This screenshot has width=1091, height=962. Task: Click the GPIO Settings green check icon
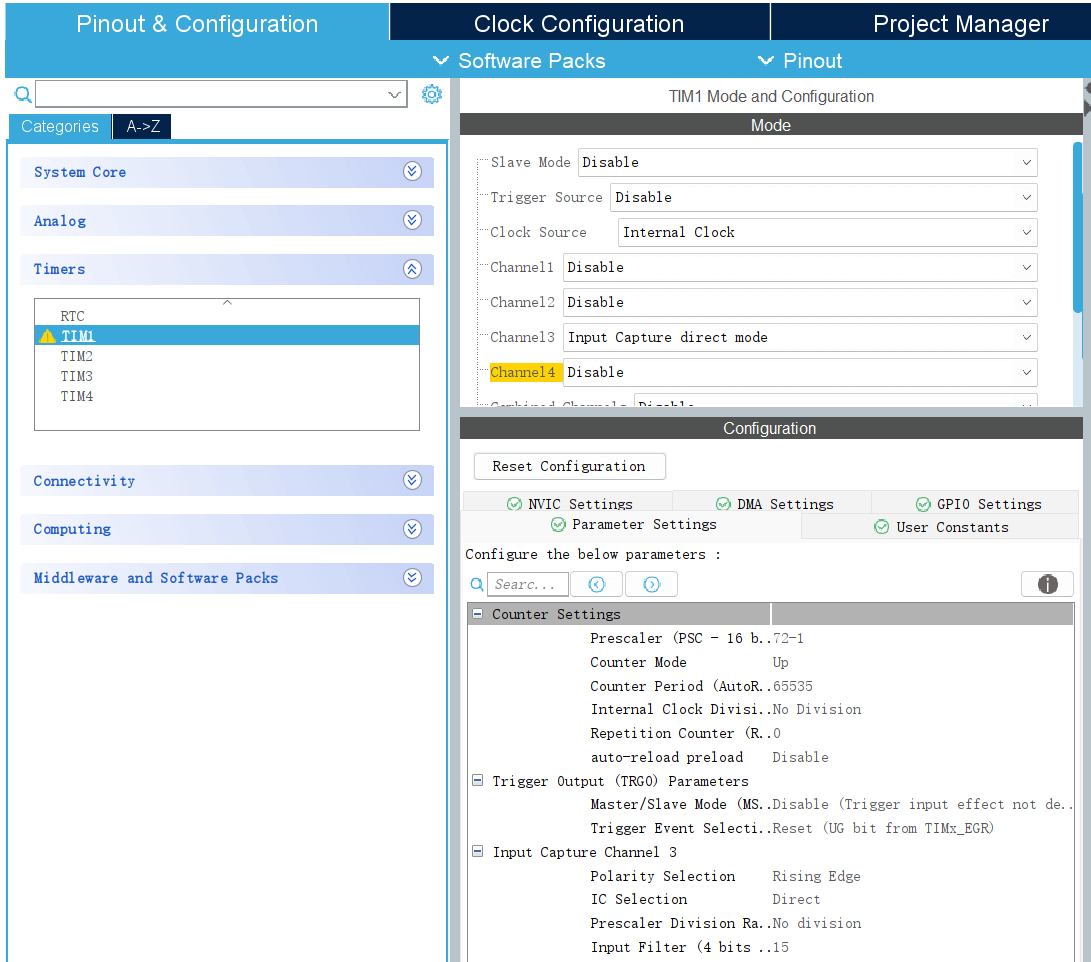[x=923, y=504]
